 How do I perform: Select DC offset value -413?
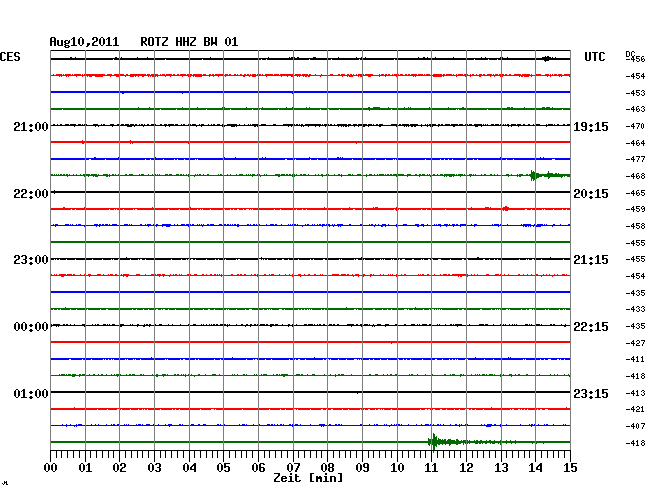635,393
